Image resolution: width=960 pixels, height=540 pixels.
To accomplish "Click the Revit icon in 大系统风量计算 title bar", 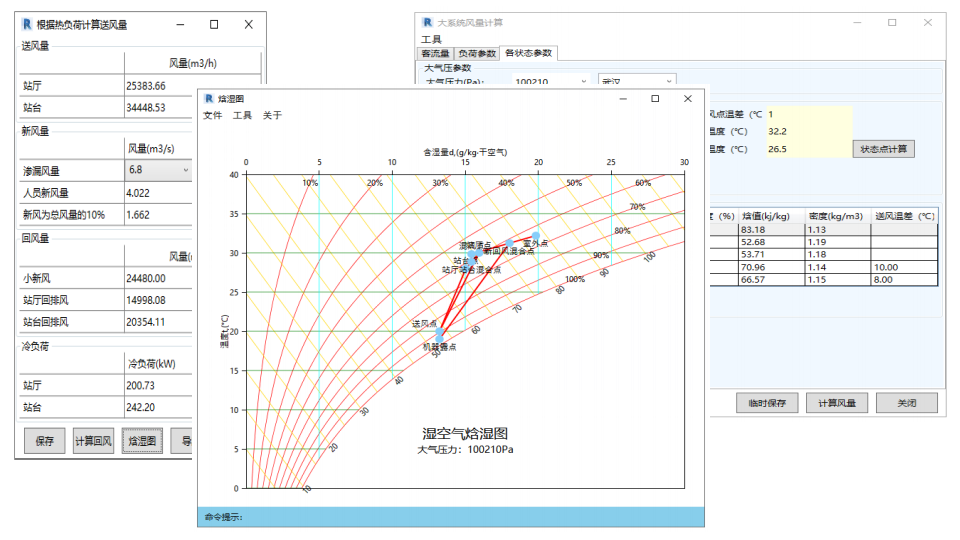I will point(427,23).
